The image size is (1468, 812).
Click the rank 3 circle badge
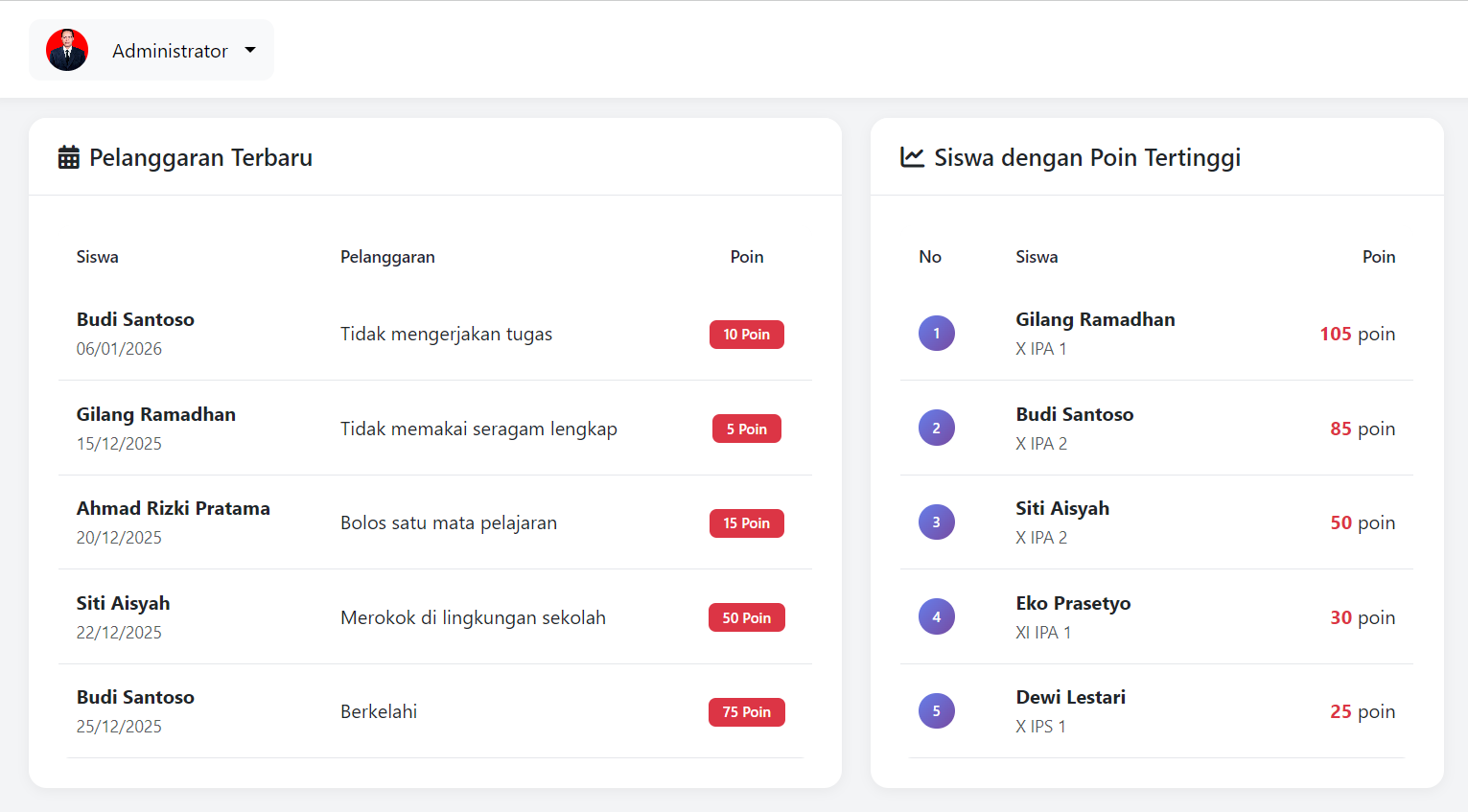[937, 522]
